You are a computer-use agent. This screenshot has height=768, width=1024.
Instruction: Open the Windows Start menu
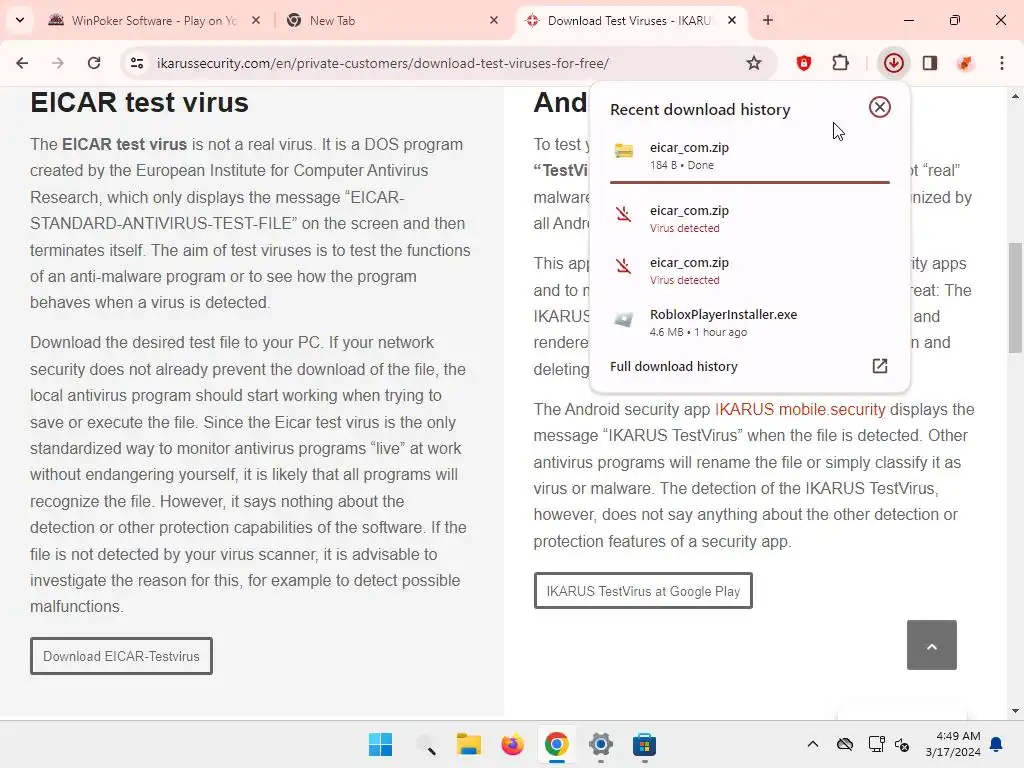381,744
